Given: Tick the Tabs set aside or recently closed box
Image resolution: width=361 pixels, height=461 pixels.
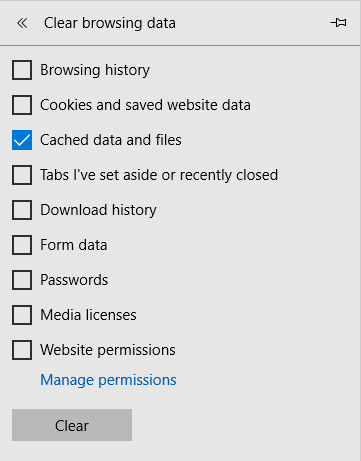Looking at the screenshot, I should (x=22, y=175).
